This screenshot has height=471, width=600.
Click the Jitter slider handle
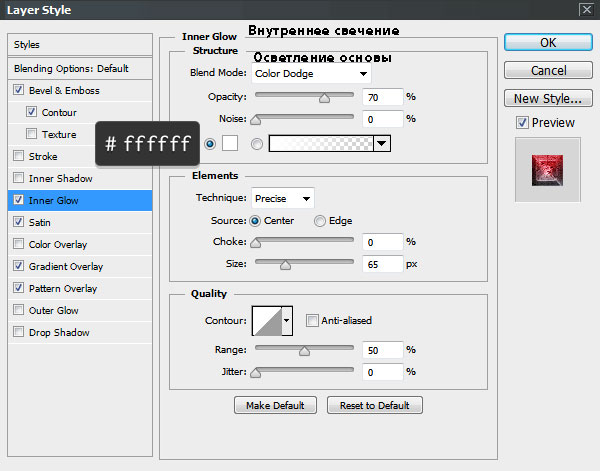tap(255, 373)
